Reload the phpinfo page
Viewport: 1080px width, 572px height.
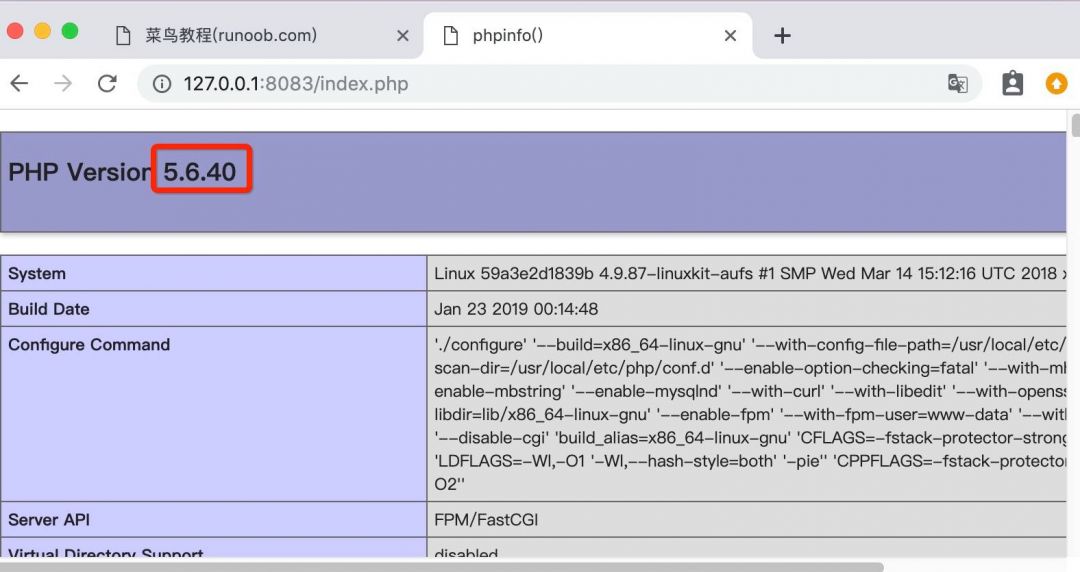click(x=107, y=83)
